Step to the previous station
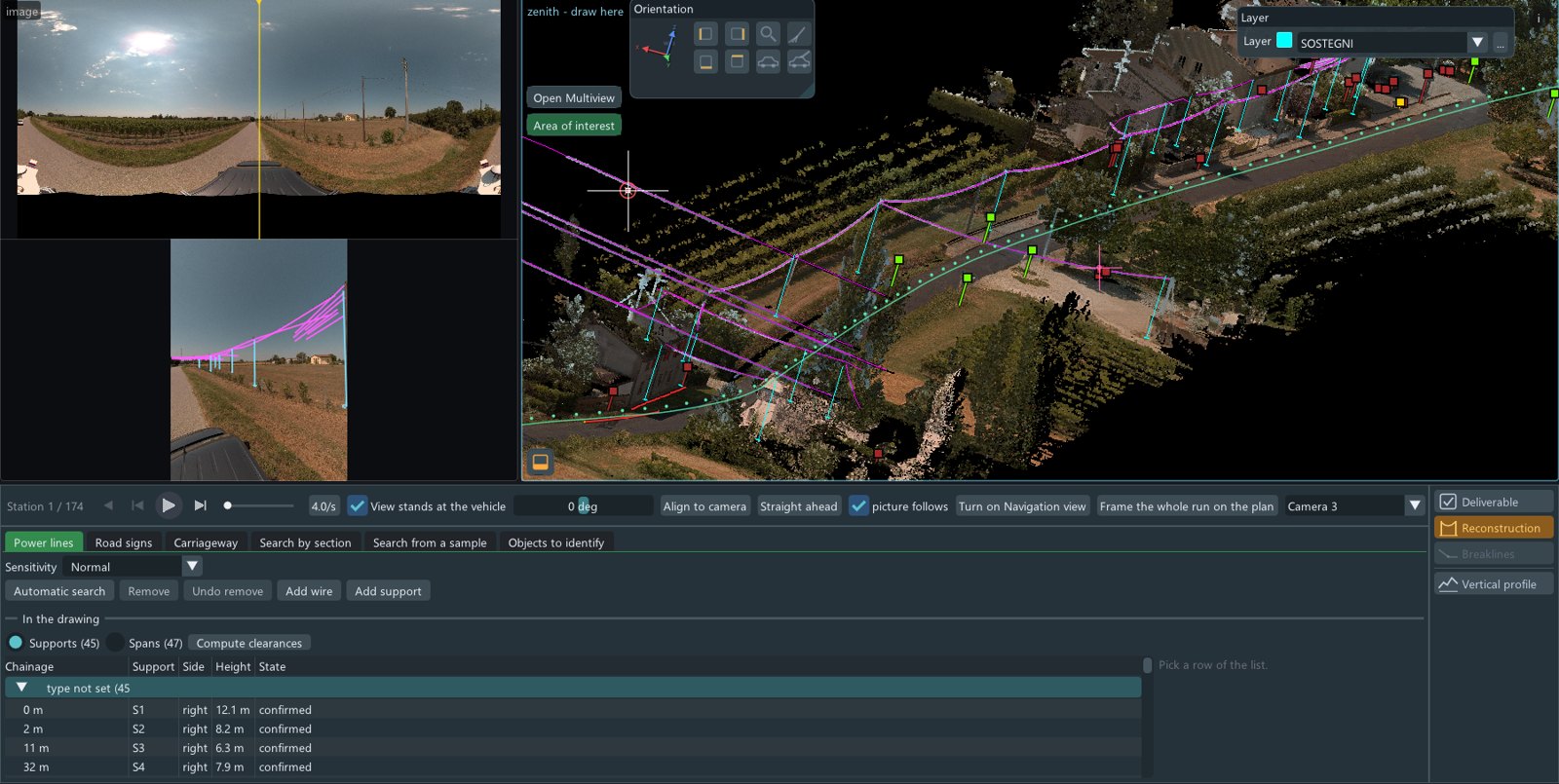Screen dimensions: 1559x784 coord(108,505)
